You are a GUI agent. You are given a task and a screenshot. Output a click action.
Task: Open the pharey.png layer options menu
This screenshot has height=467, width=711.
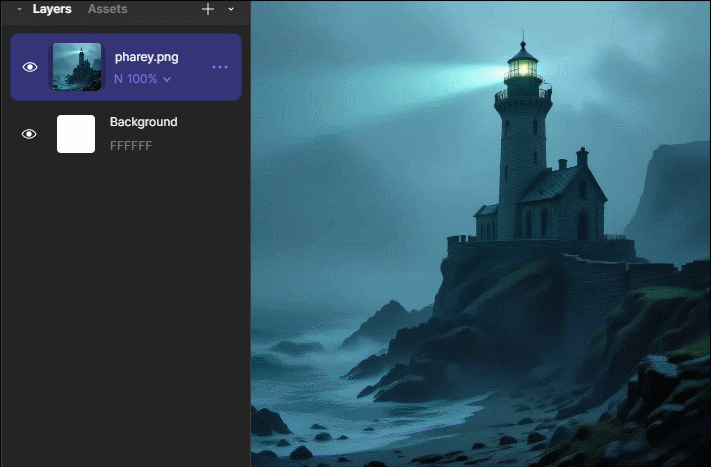tap(220, 67)
